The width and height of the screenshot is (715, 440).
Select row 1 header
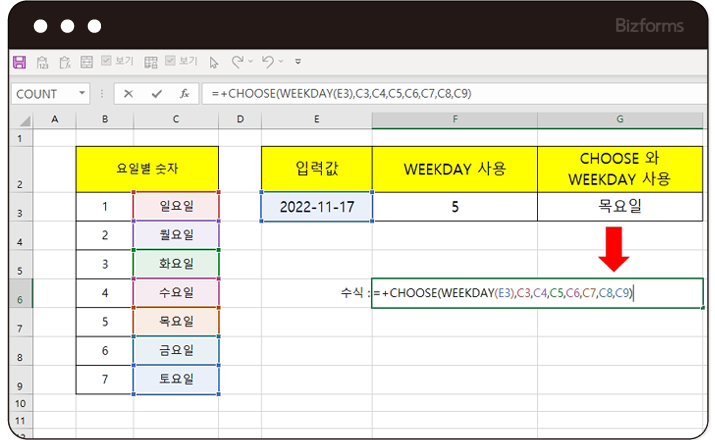pyautogui.click(x=21, y=139)
